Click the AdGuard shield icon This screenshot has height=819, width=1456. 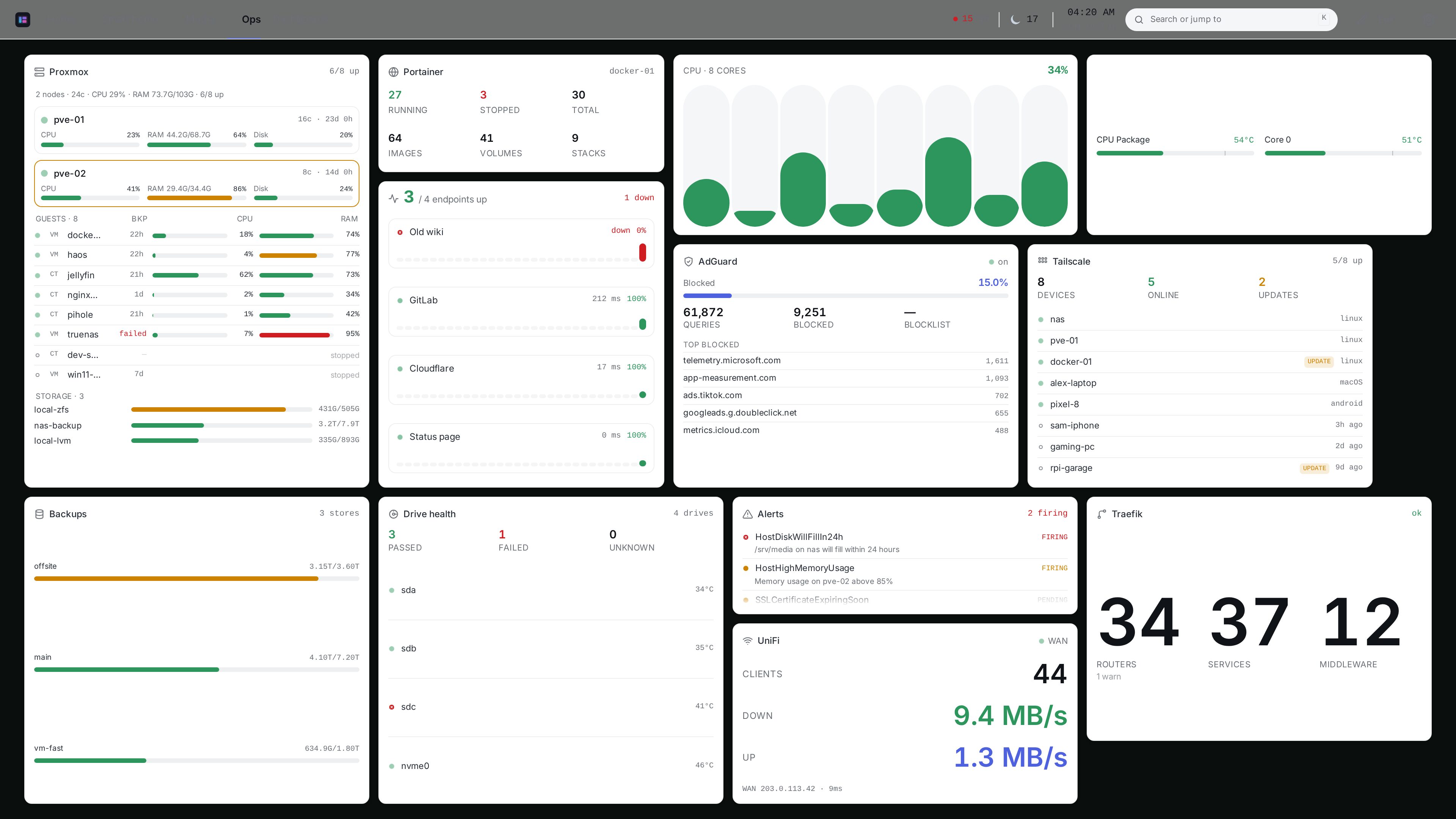tap(689, 261)
